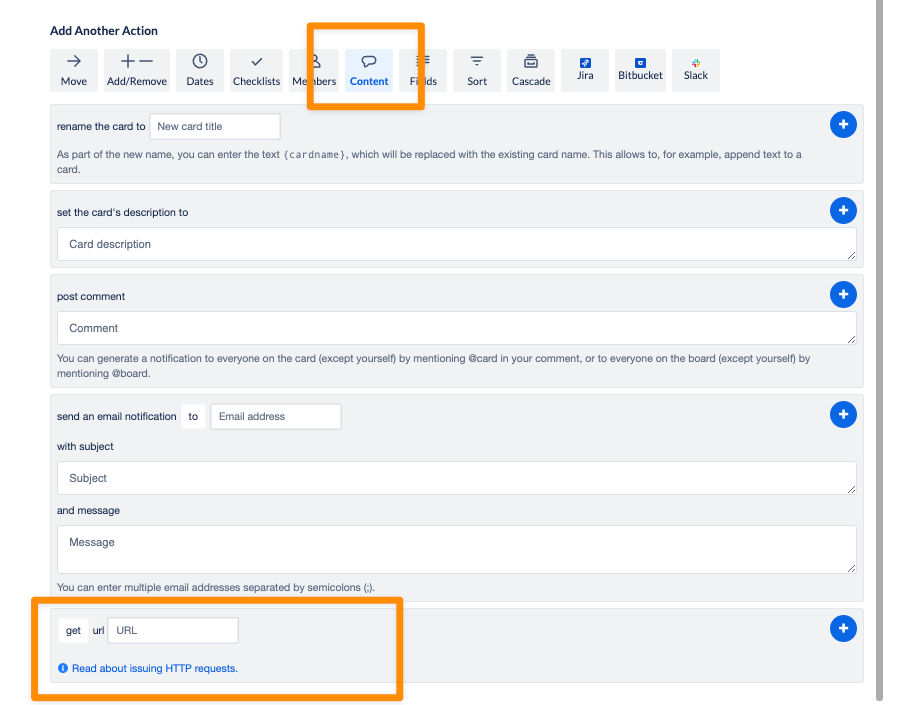Click the Email address field
This screenshot has width=899, height=705.
click(276, 416)
